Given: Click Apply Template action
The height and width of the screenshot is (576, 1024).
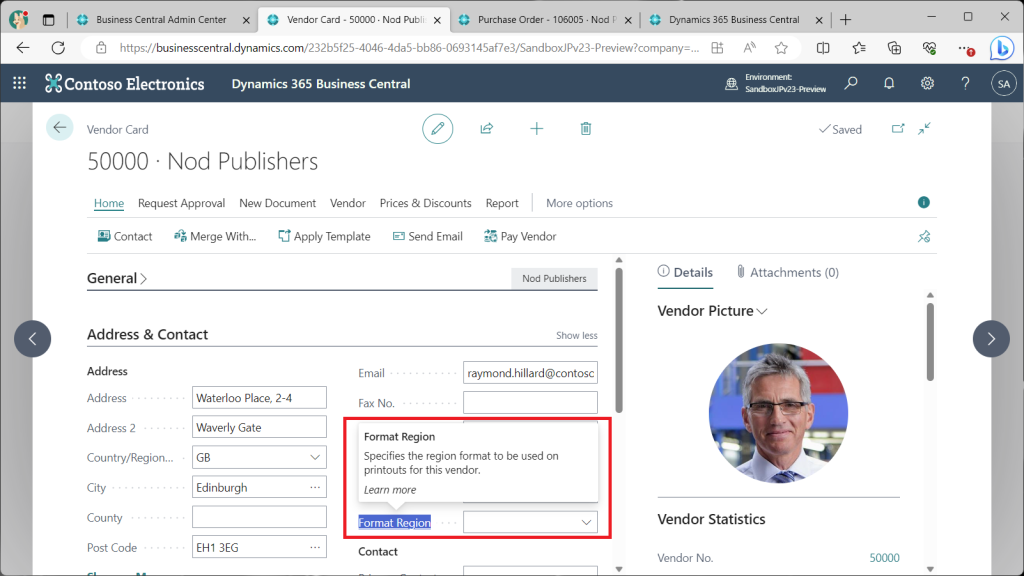Looking at the screenshot, I should pyautogui.click(x=324, y=236).
